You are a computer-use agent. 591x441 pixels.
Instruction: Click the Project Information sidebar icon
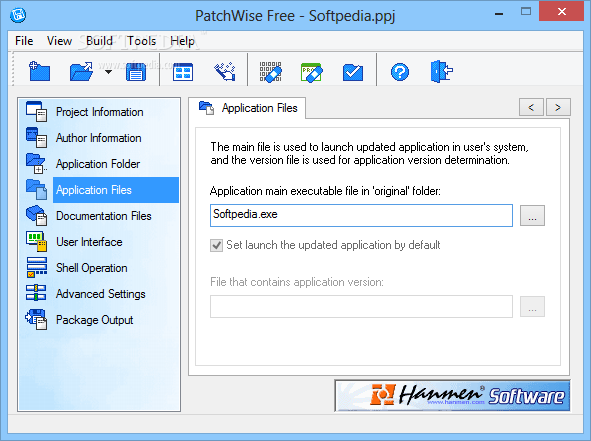(x=37, y=111)
